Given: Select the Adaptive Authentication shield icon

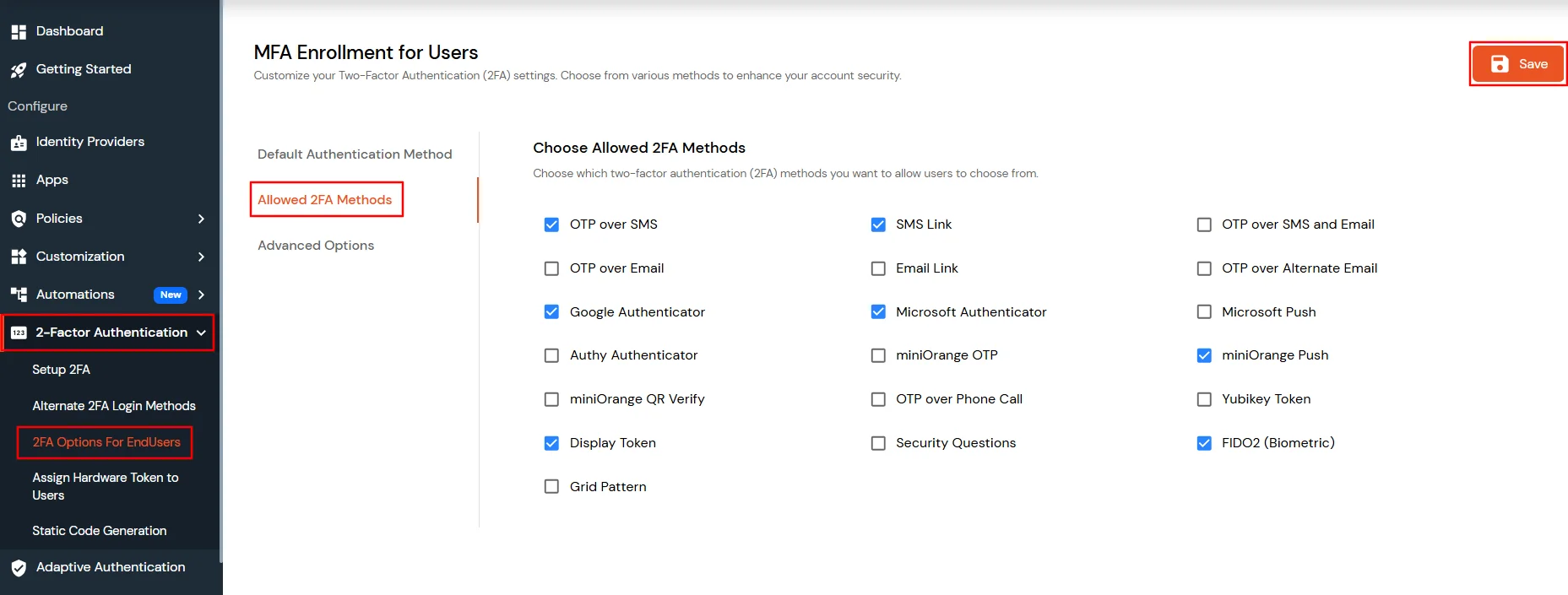Looking at the screenshot, I should coord(19,567).
